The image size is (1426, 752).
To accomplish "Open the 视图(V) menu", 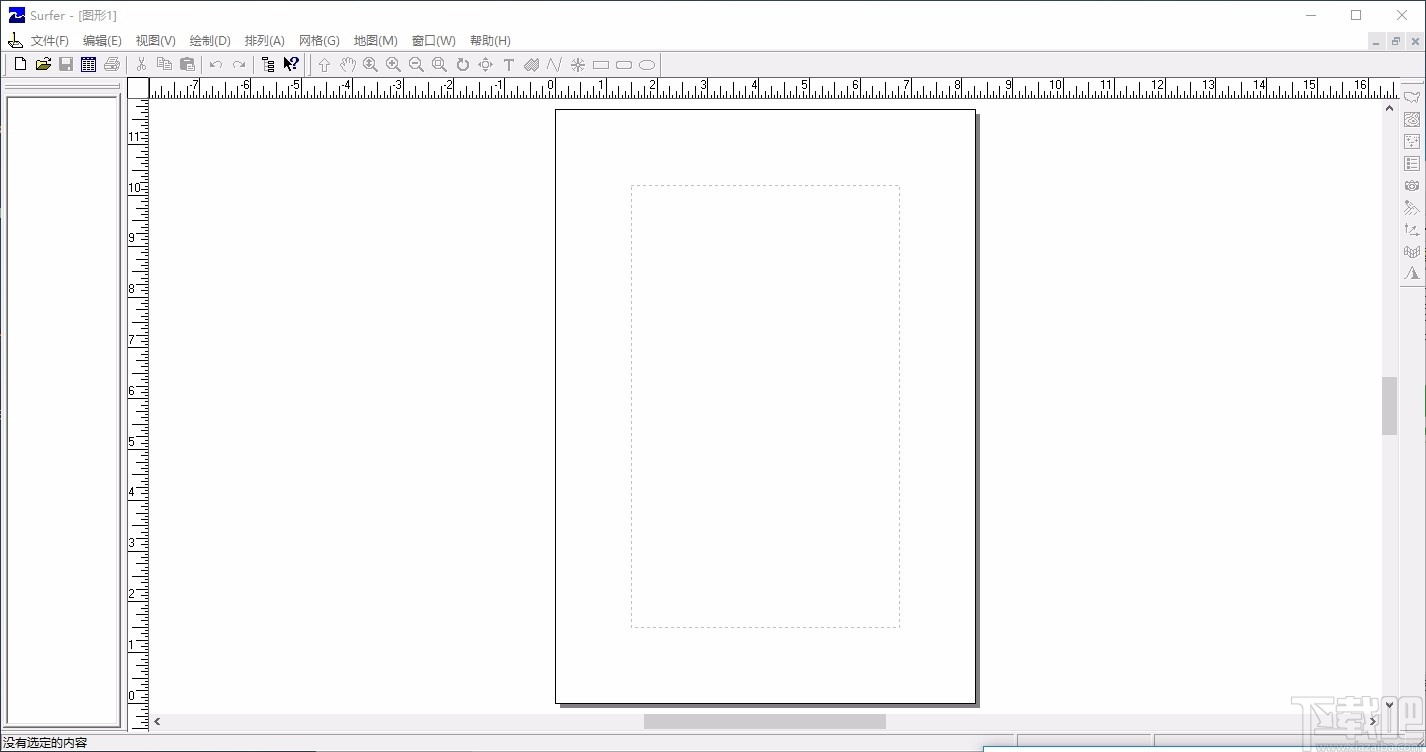I will tap(155, 41).
